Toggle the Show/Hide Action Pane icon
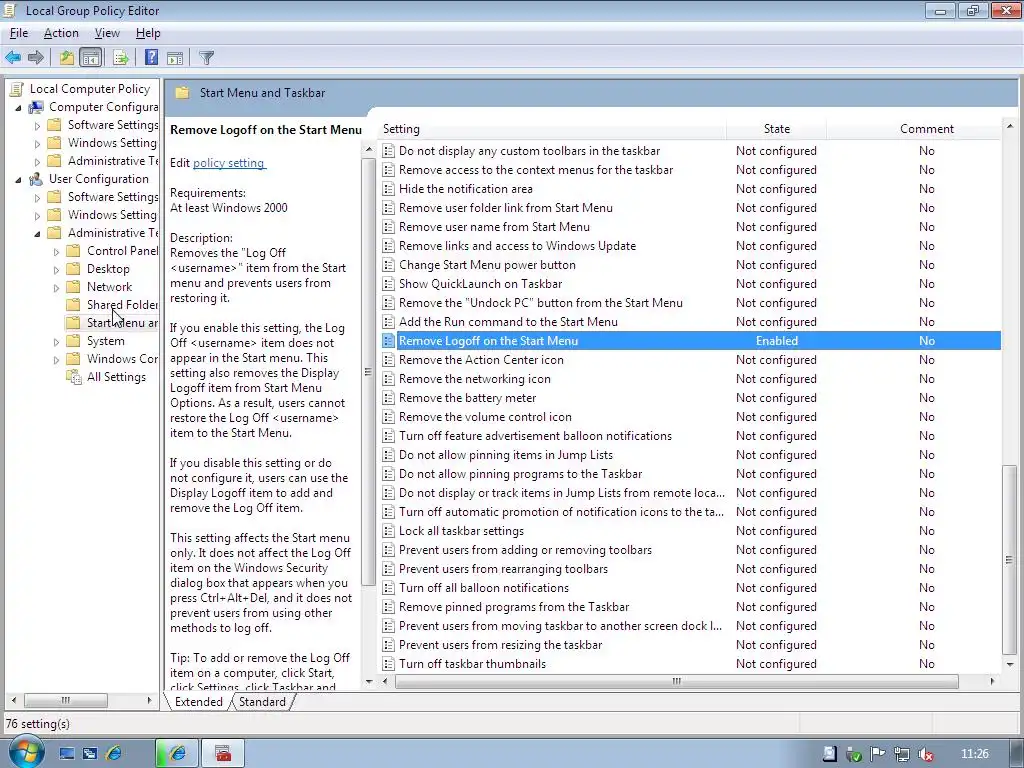 coord(175,57)
